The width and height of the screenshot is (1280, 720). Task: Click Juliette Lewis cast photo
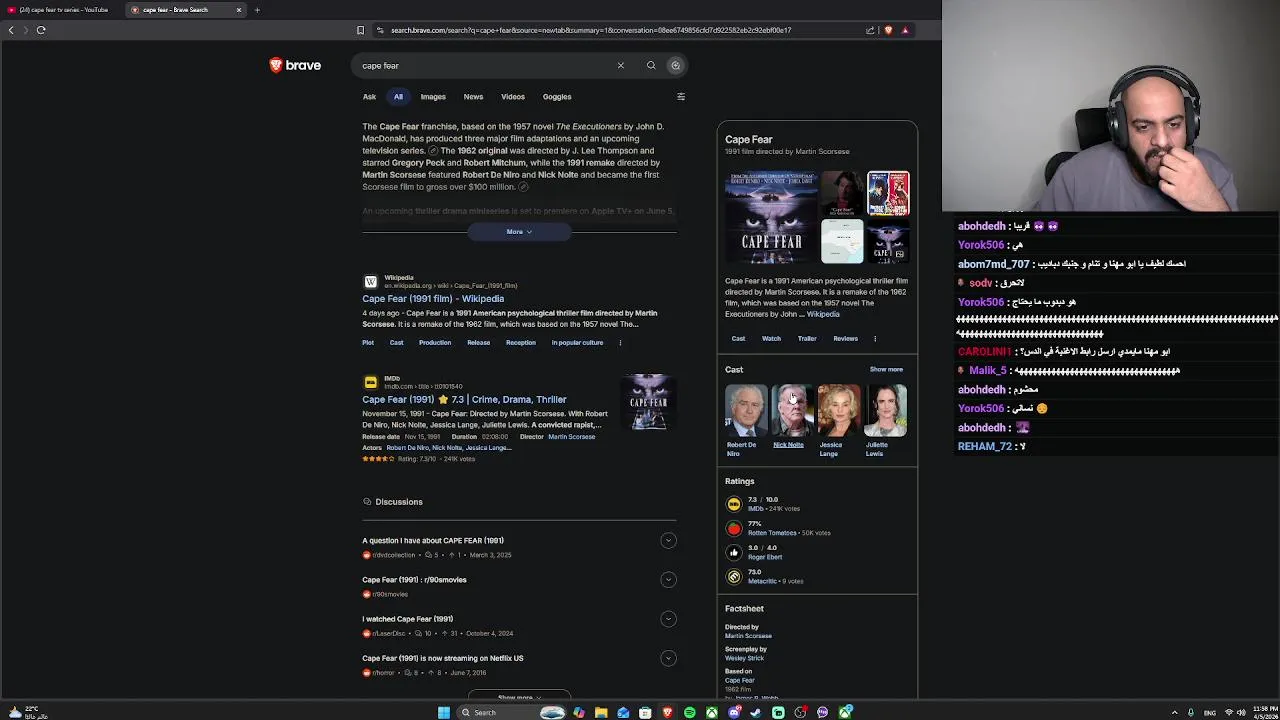(x=886, y=410)
